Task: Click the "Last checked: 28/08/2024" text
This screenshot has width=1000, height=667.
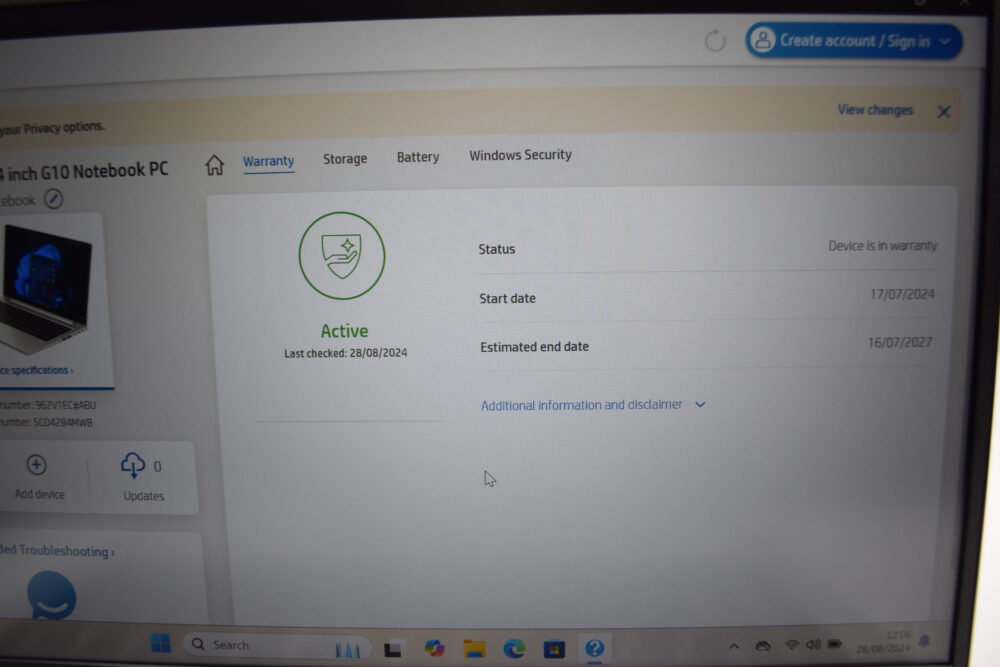Action: (x=346, y=353)
